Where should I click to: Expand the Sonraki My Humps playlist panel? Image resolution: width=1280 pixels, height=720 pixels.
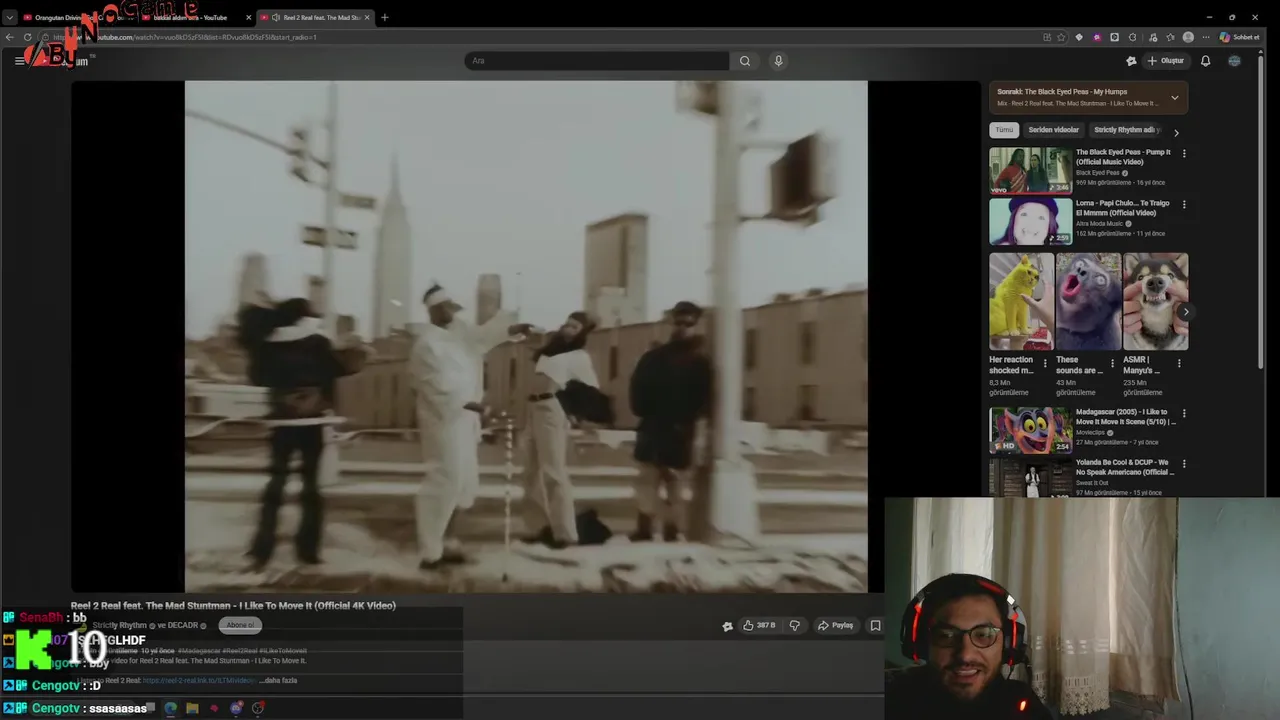(x=1175, y=97)
